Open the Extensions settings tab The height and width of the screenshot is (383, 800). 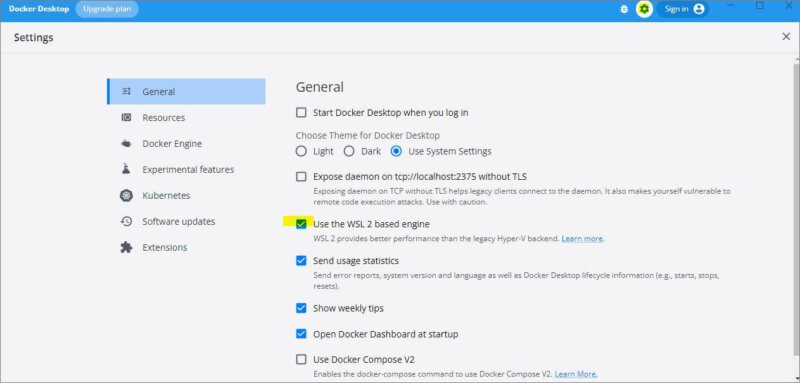pyautogui.click(x=186, y=247)
